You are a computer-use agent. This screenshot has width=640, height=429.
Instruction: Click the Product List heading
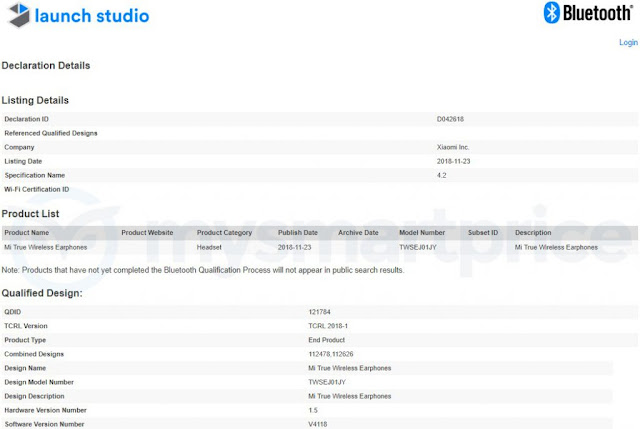(30, 214)
